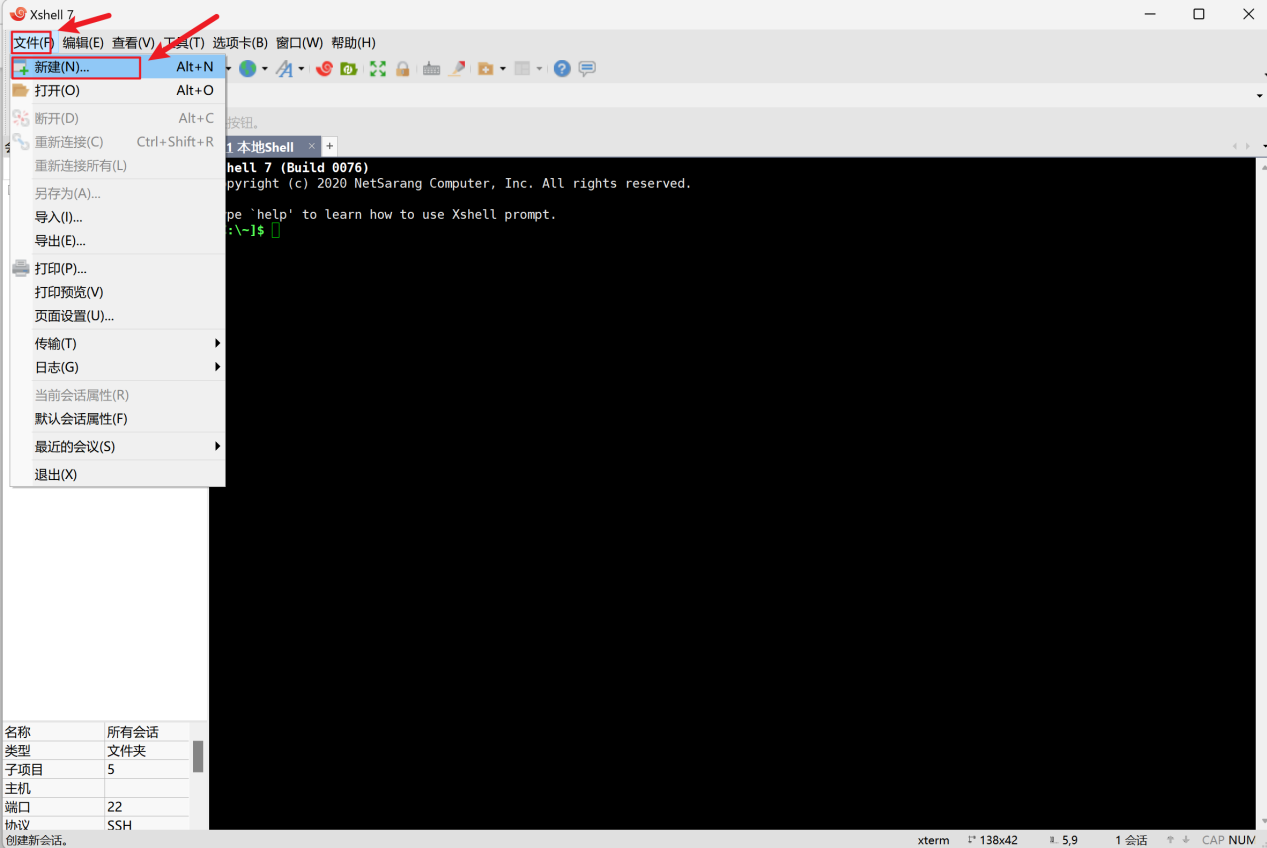
Task: Choose 新建(N)... from the file menu
Action: [x=118, y=67]
